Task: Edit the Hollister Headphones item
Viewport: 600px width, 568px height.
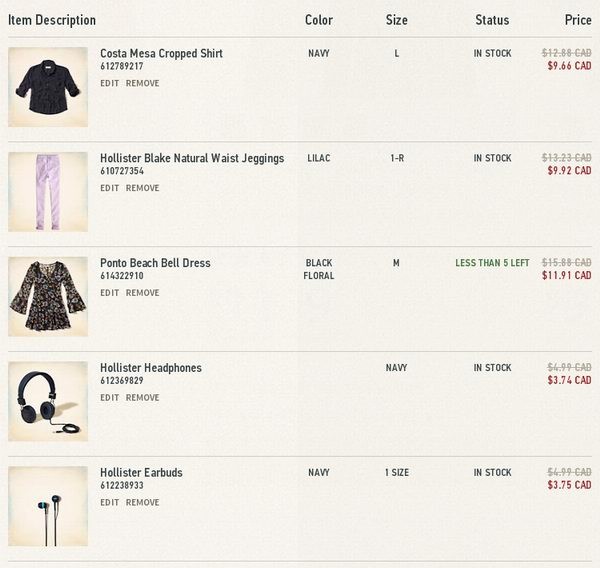Action: pos(109,398)
